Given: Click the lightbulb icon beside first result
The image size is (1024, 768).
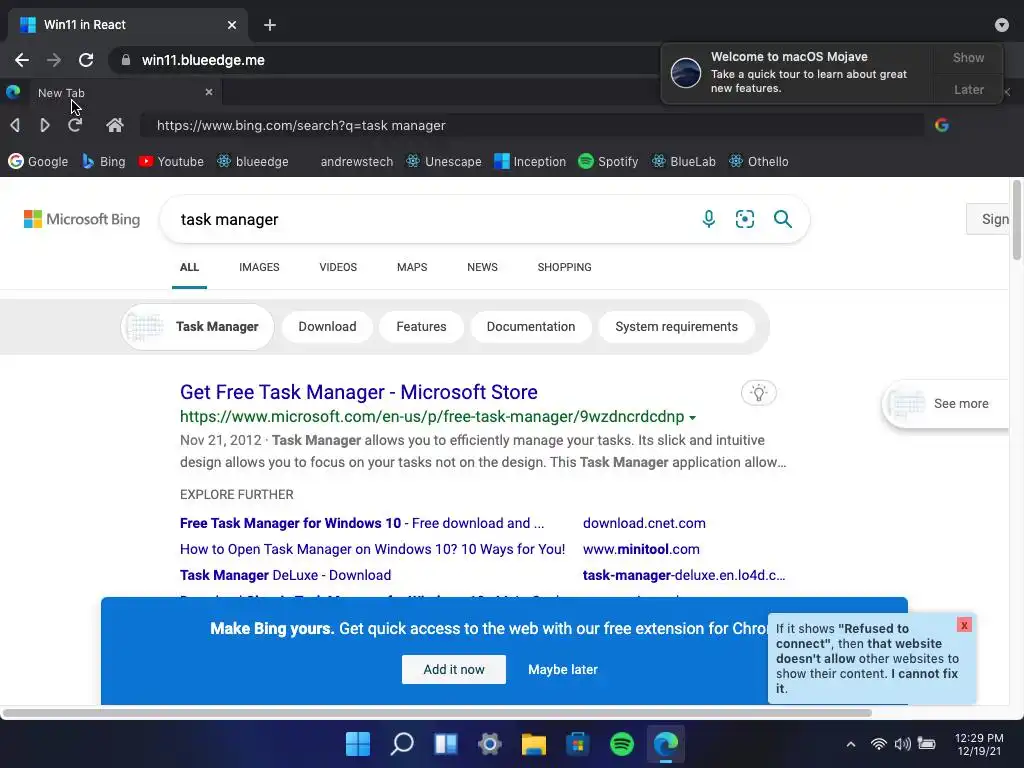Looking at the screenshot, I should pyautogui.click(x=758, y=393).
